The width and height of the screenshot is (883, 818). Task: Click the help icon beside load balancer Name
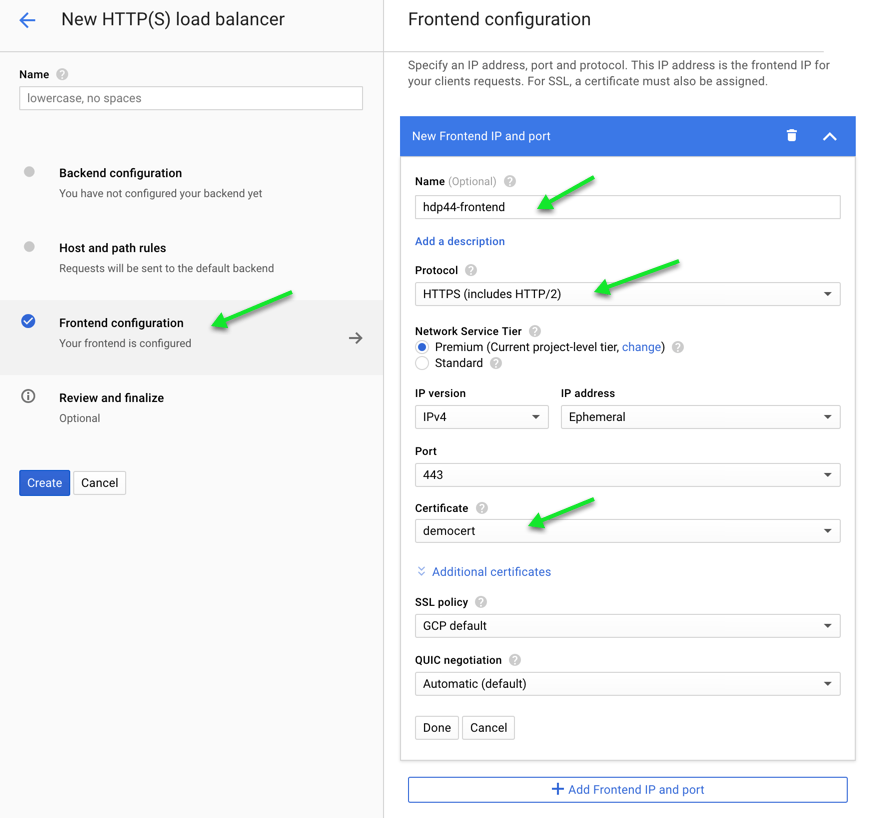click(x=62, y=75)
